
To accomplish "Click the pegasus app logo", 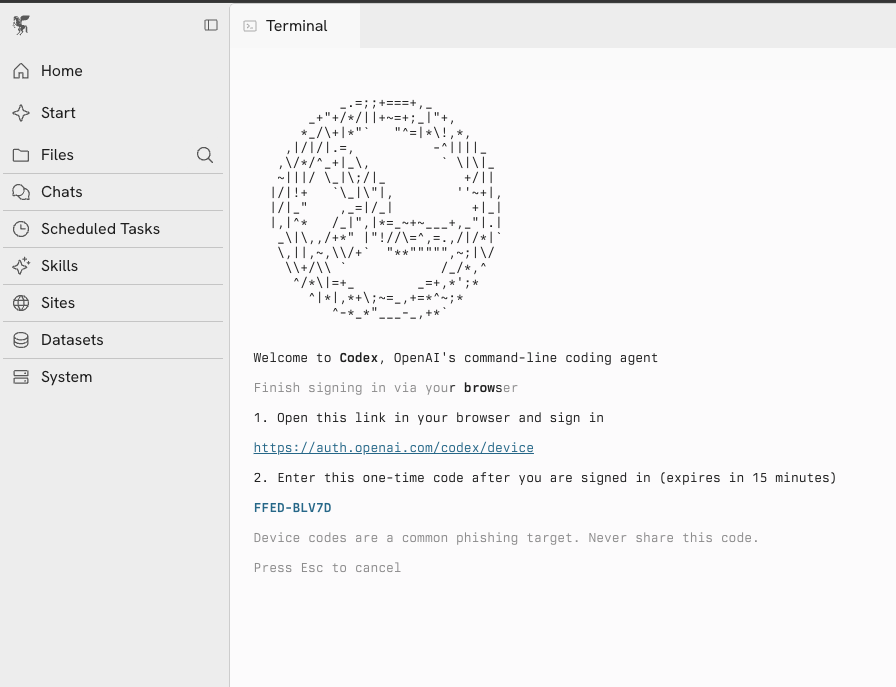I will point(21,25).
